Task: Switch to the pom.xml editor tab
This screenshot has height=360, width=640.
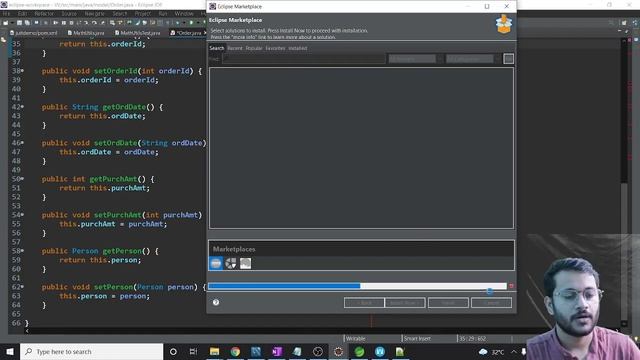Action: tap(34, 33)
